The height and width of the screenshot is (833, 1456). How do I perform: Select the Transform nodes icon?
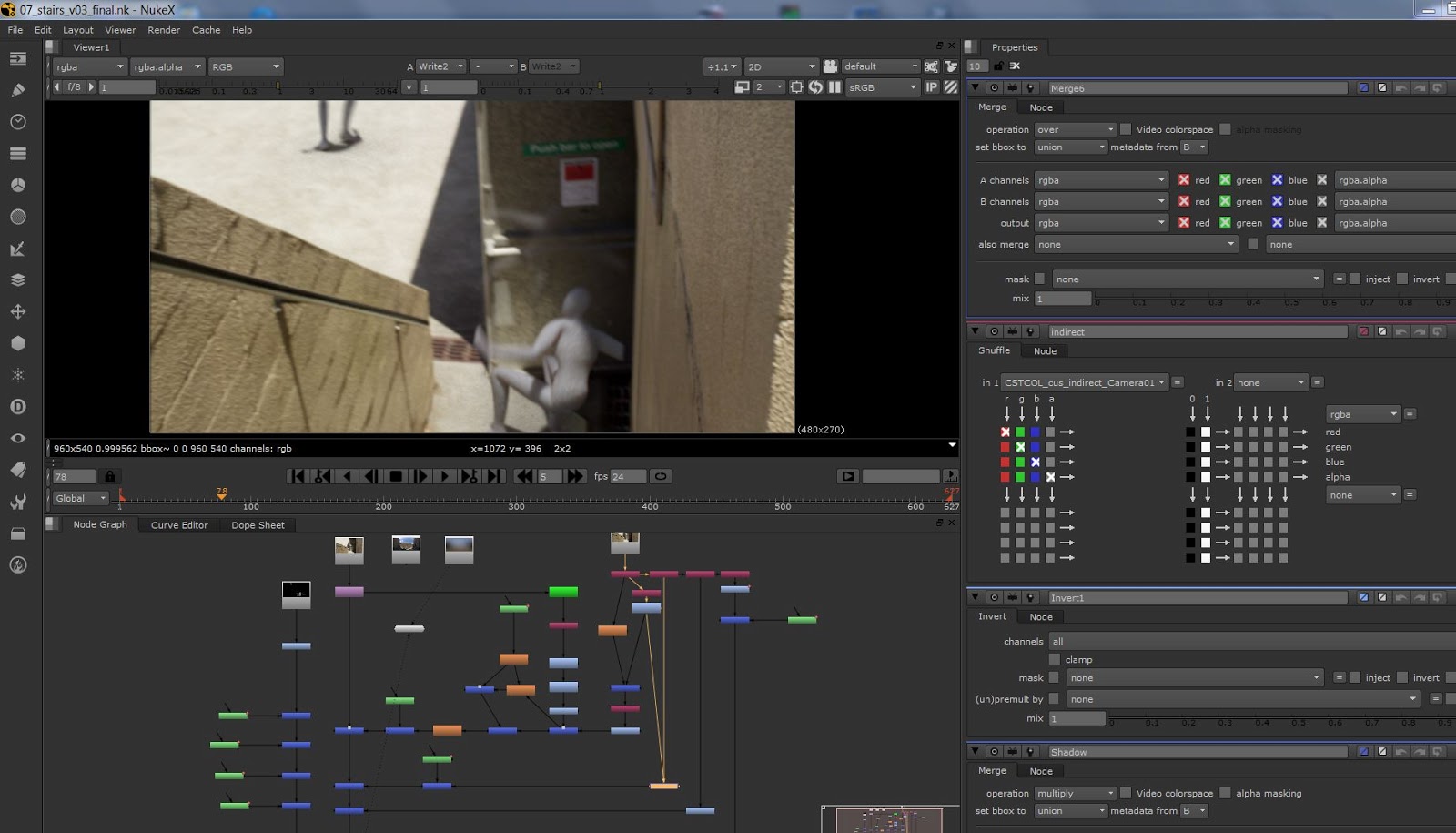click(x=18, y=310)
